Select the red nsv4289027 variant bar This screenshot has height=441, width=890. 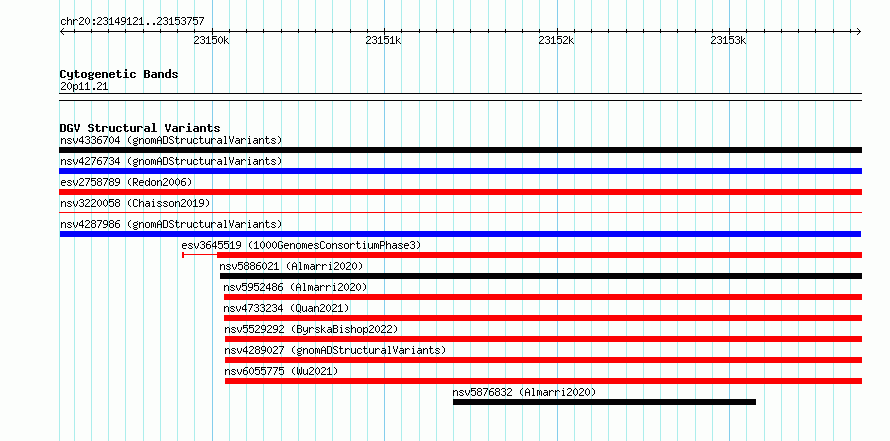543,360
